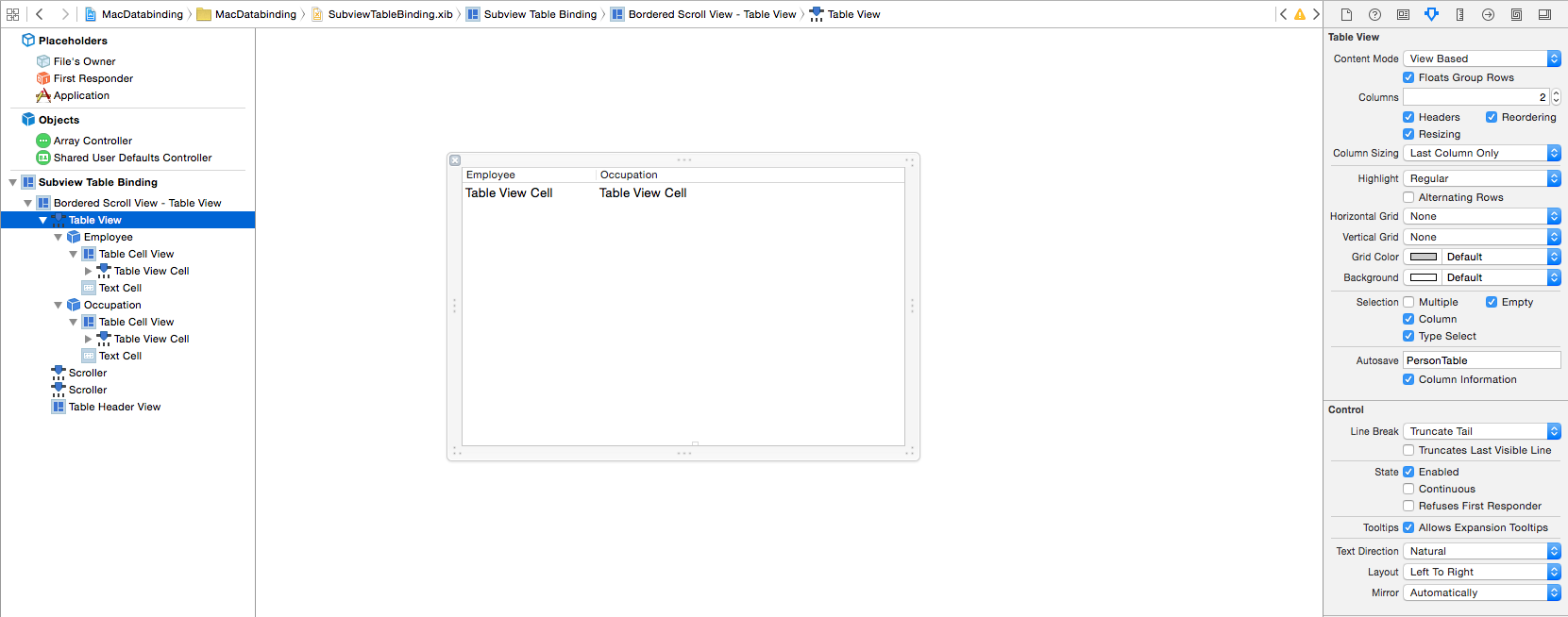
Task: Toggle Floats Group Rows checkbox
Action: point(1408,77)
